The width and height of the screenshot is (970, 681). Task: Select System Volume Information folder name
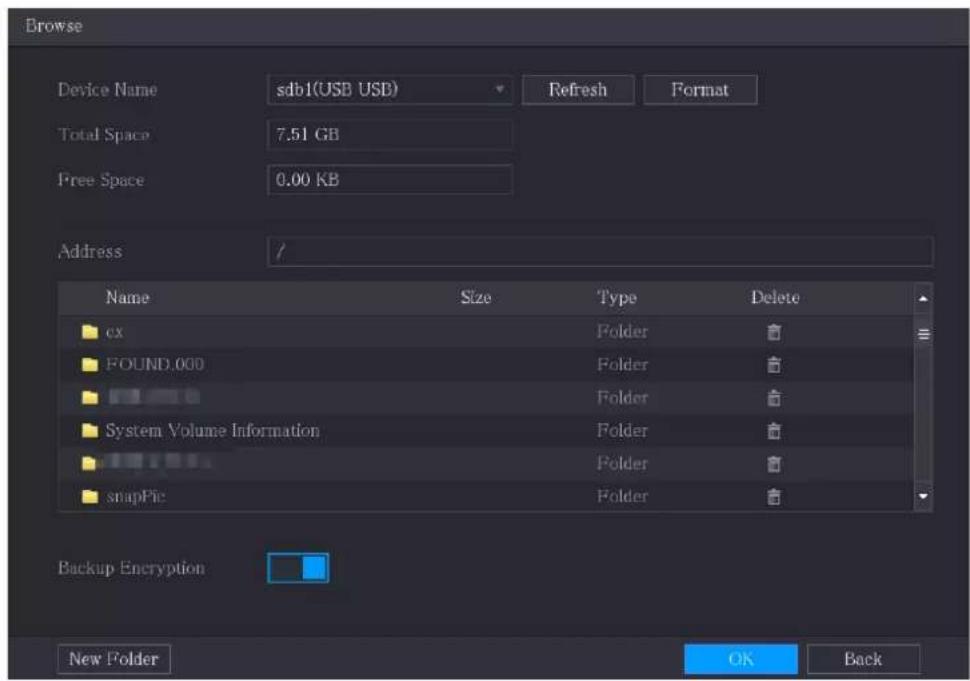(212, 430)
